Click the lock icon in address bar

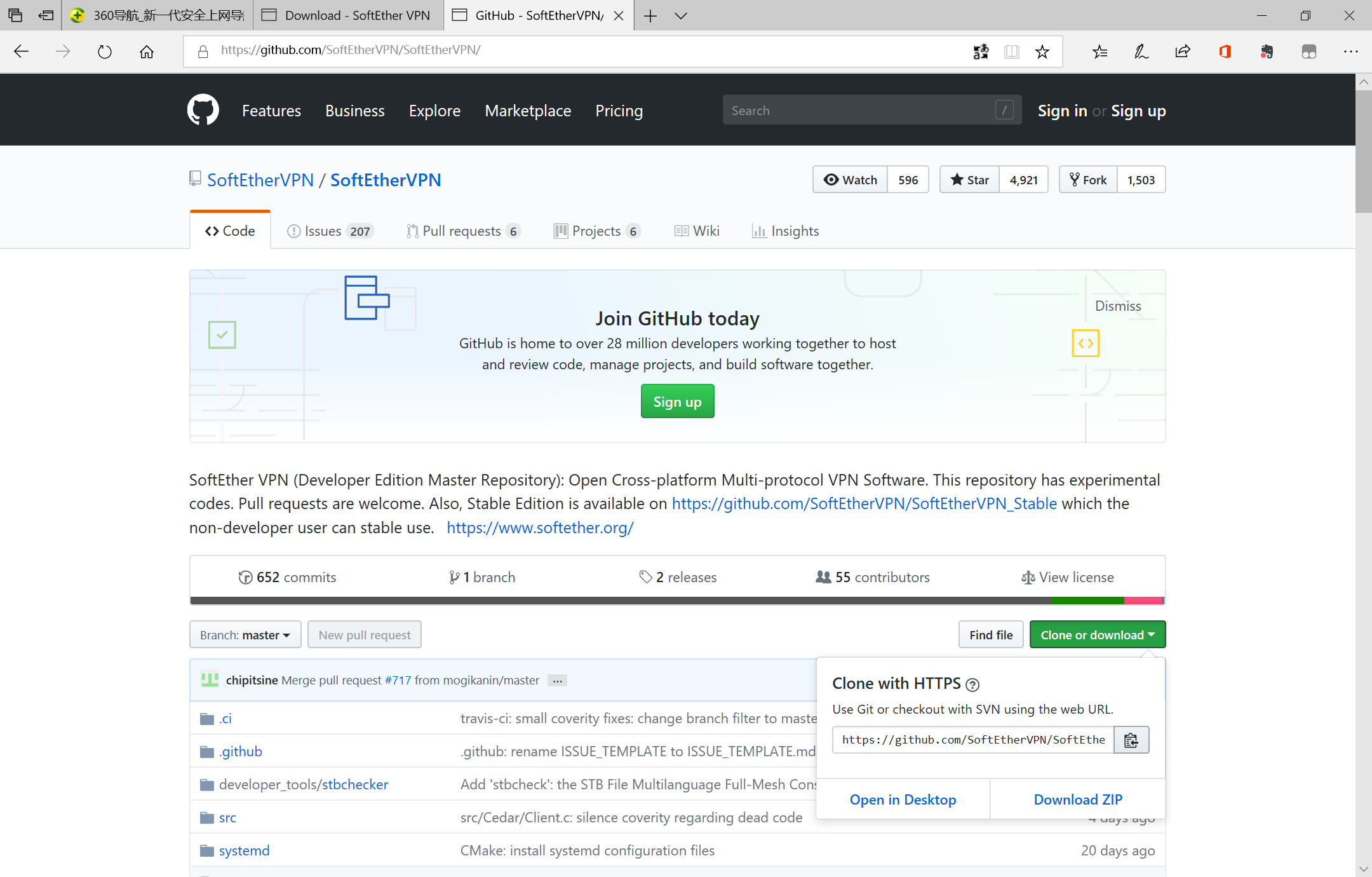(x=203, y=51)
